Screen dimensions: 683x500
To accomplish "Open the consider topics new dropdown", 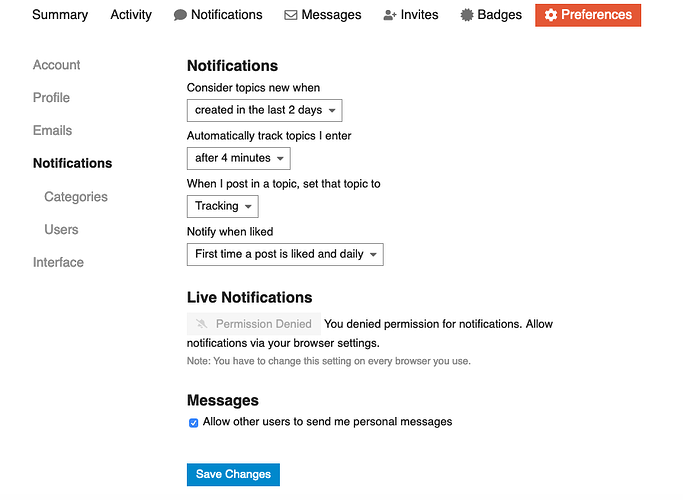I will tap(265, 110).
